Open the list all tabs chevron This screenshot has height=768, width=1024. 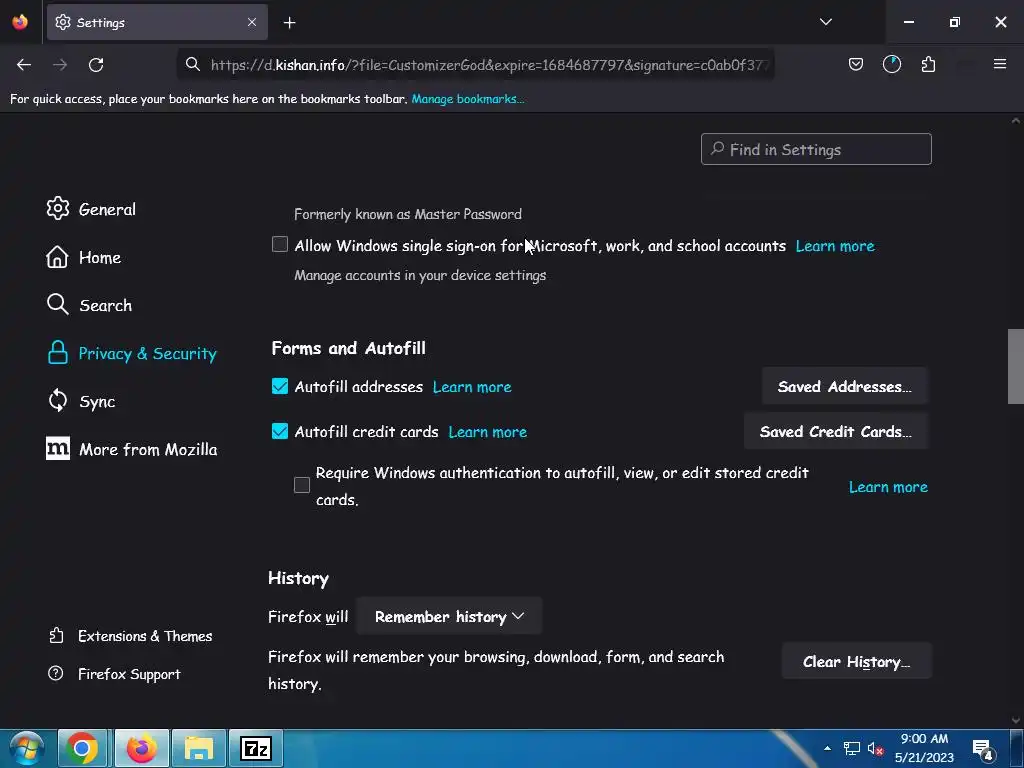coord(825,22)
